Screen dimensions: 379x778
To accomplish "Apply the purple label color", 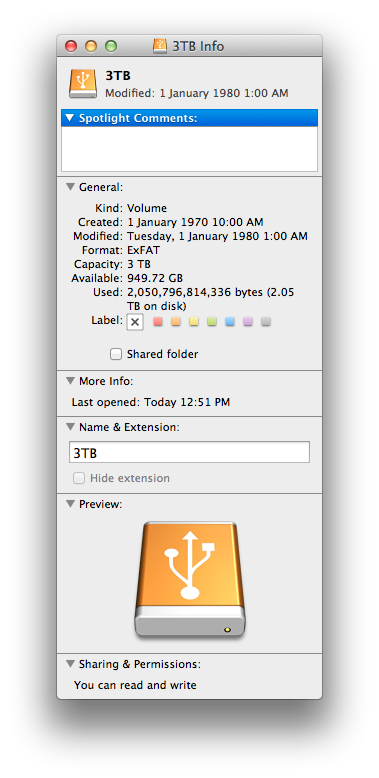I will [248, 322].
